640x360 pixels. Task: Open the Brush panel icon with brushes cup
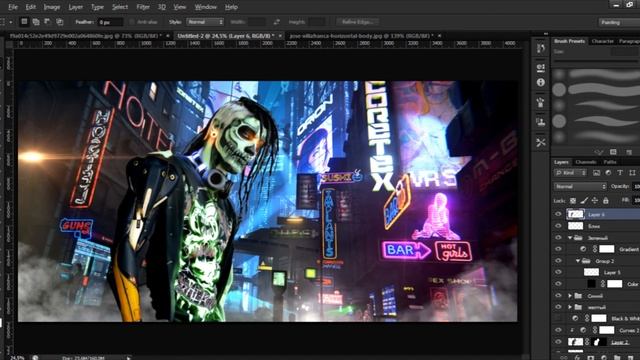pyautogui.click(x=541, y=102)
